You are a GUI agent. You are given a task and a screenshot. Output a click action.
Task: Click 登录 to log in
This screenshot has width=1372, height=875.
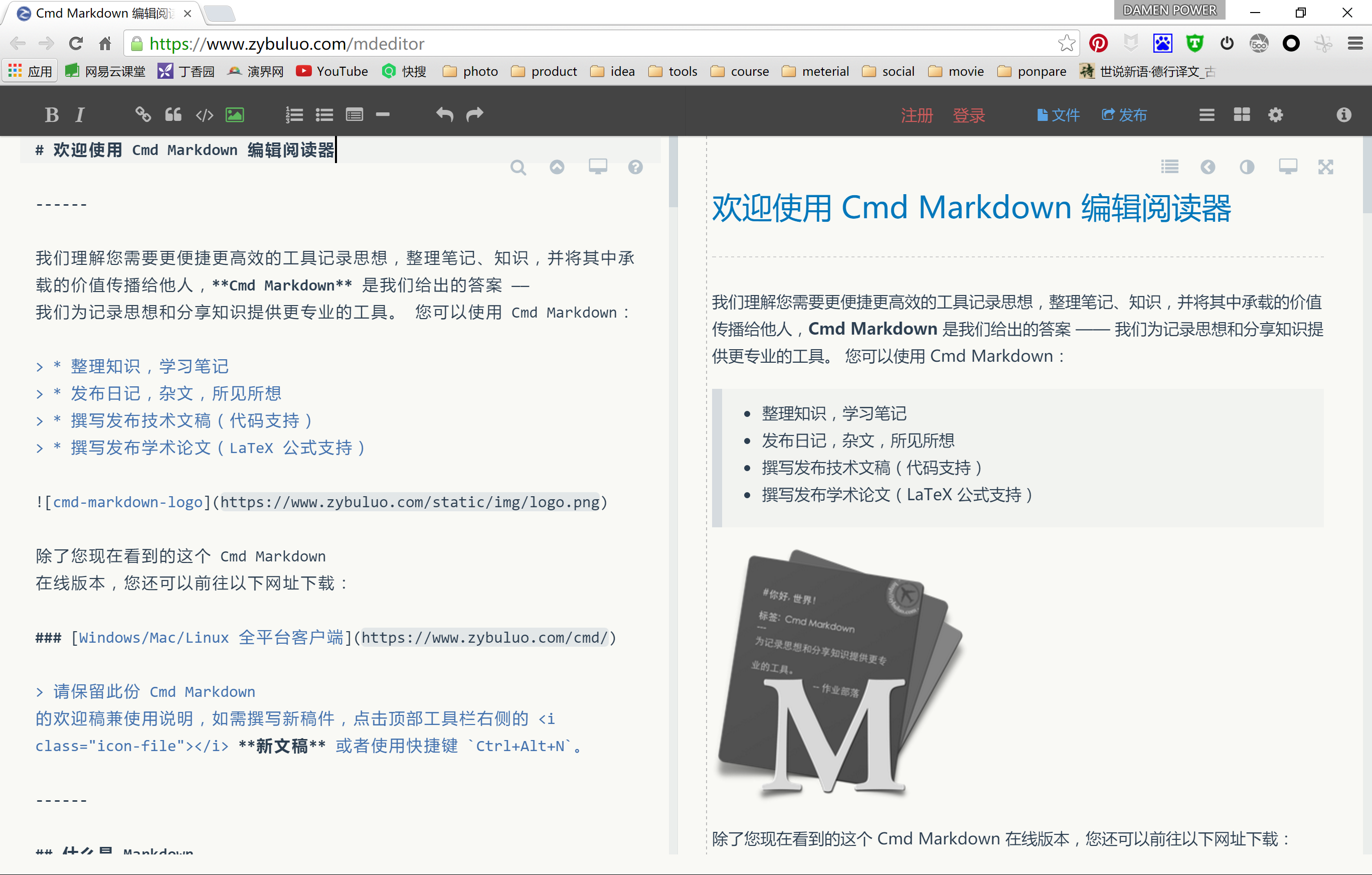click(x=969, y=115)
